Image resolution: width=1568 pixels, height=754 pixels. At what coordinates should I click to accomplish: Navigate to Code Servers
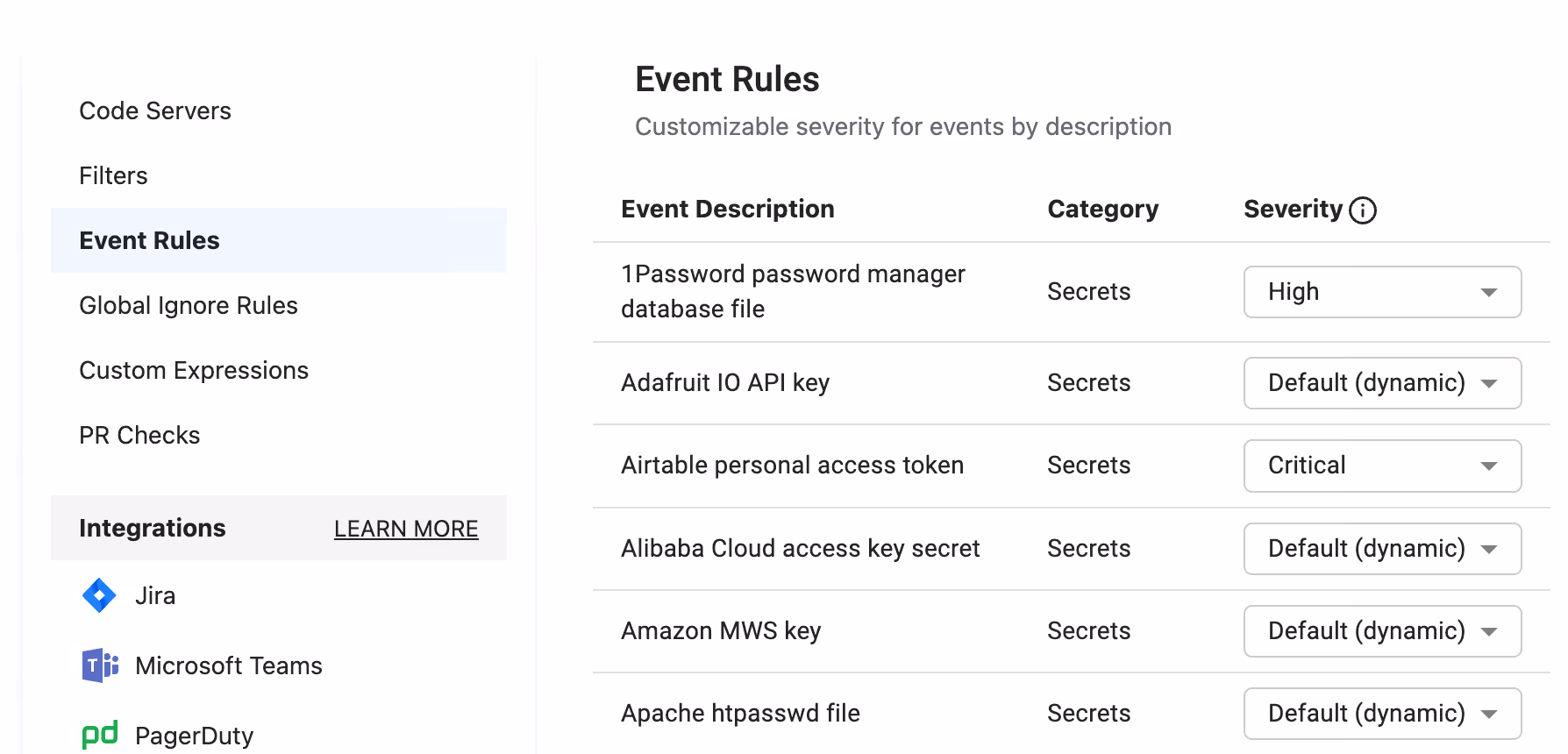click(x=155, y=110)
